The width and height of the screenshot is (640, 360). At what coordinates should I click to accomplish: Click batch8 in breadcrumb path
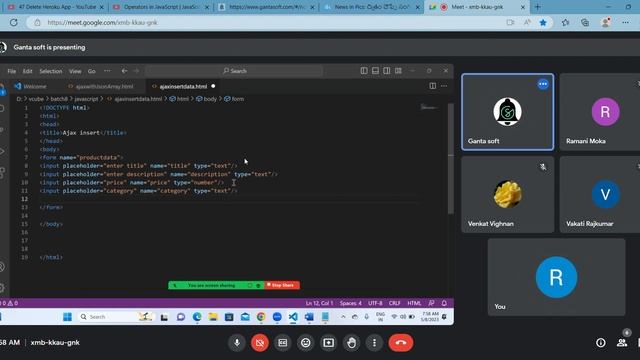coord(59,99)
